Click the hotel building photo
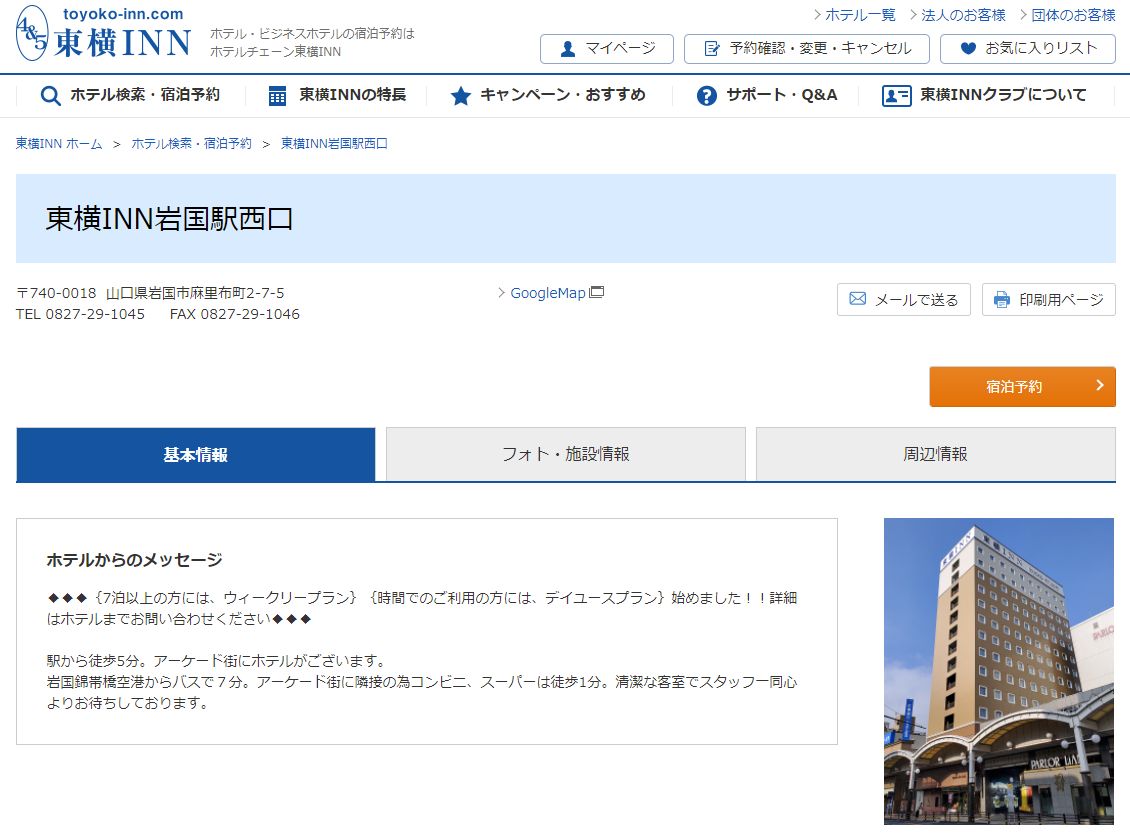The image size is (1130, 840). click(x=998, y=670)
